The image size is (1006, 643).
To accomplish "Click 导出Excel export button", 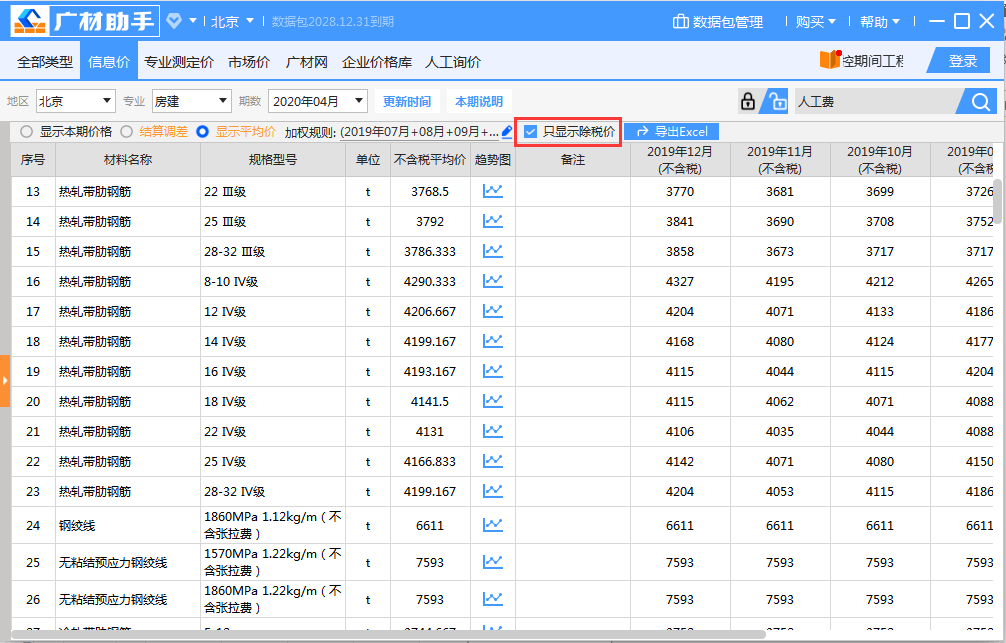I will point(672,132).
